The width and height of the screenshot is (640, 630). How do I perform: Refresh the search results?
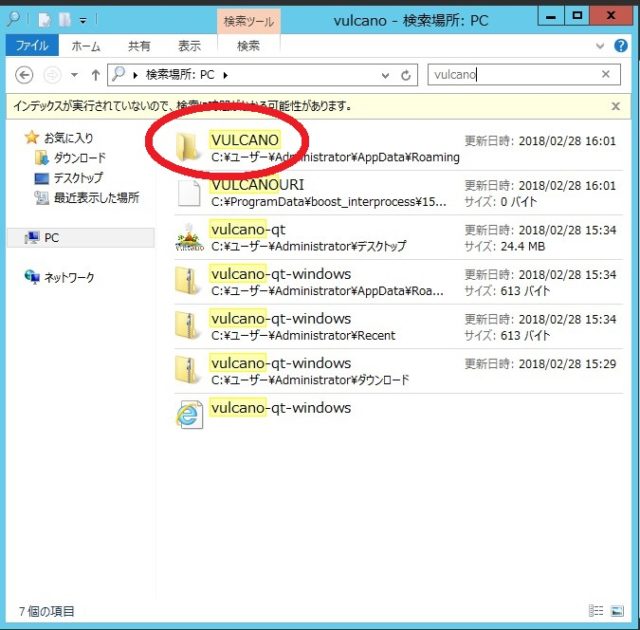pos(406,75)
